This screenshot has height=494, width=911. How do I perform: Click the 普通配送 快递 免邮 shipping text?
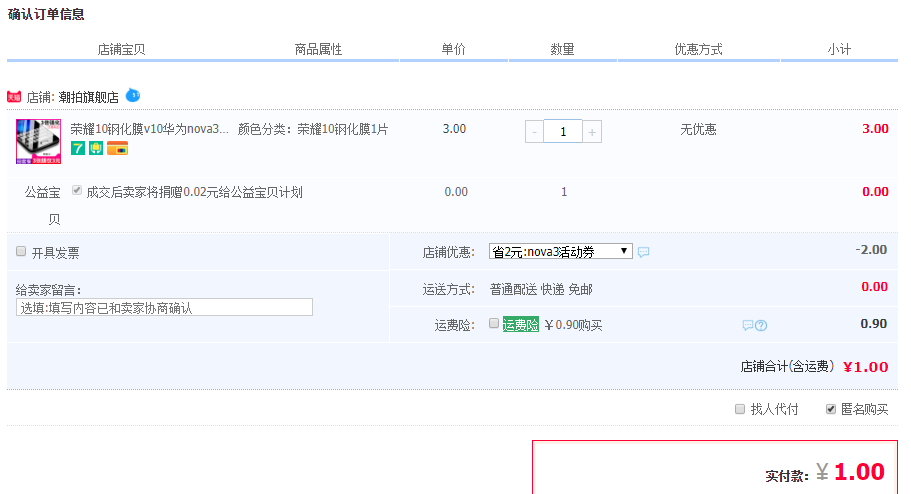[541, 289]
